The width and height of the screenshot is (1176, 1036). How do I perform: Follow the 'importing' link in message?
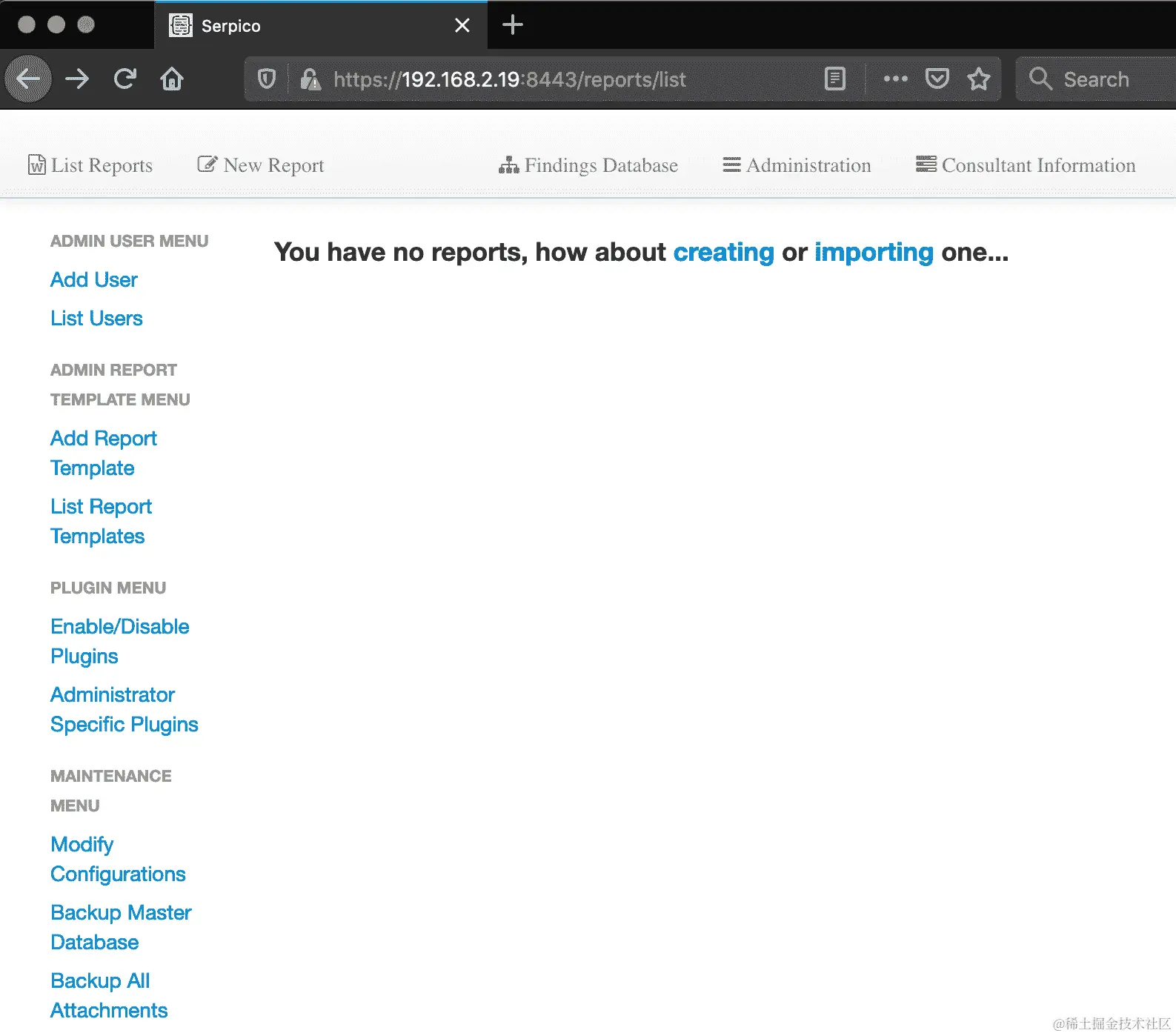coord(874,252)
